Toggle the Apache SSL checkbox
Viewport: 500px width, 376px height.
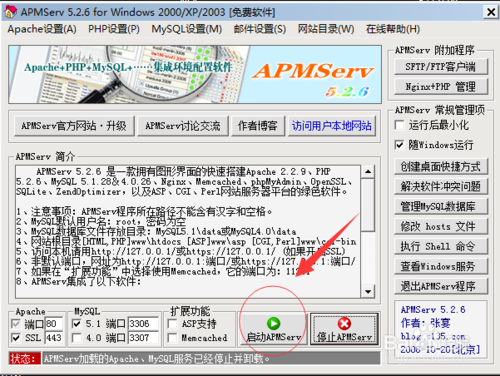point(16,338)
